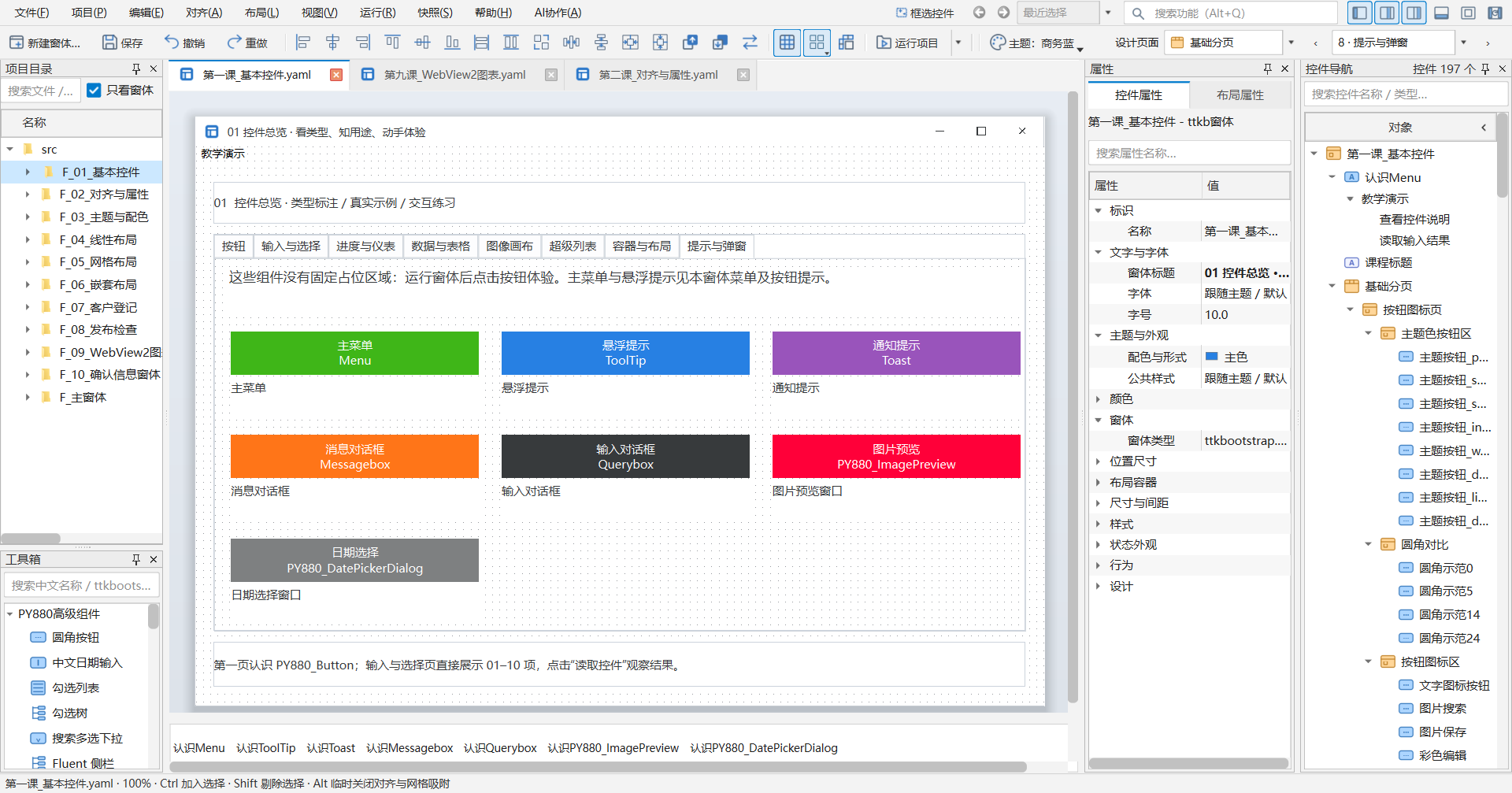Click the bring to front icon
1512x793 pixels.
point(691,43)
